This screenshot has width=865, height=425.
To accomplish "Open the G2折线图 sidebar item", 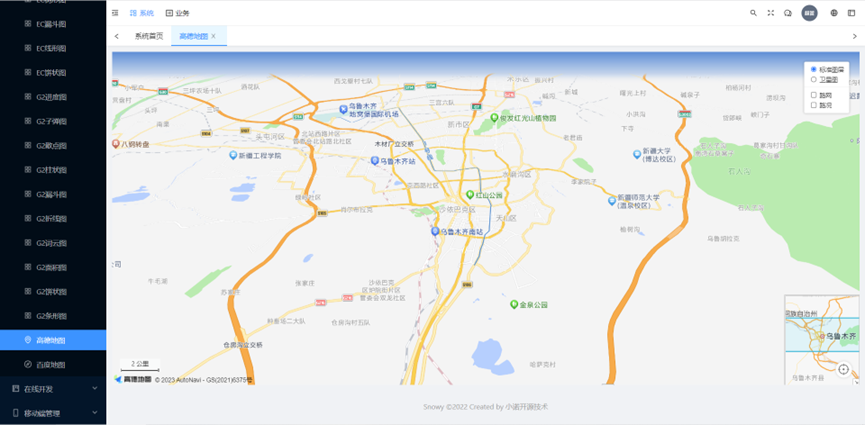I will coord(53,218).
